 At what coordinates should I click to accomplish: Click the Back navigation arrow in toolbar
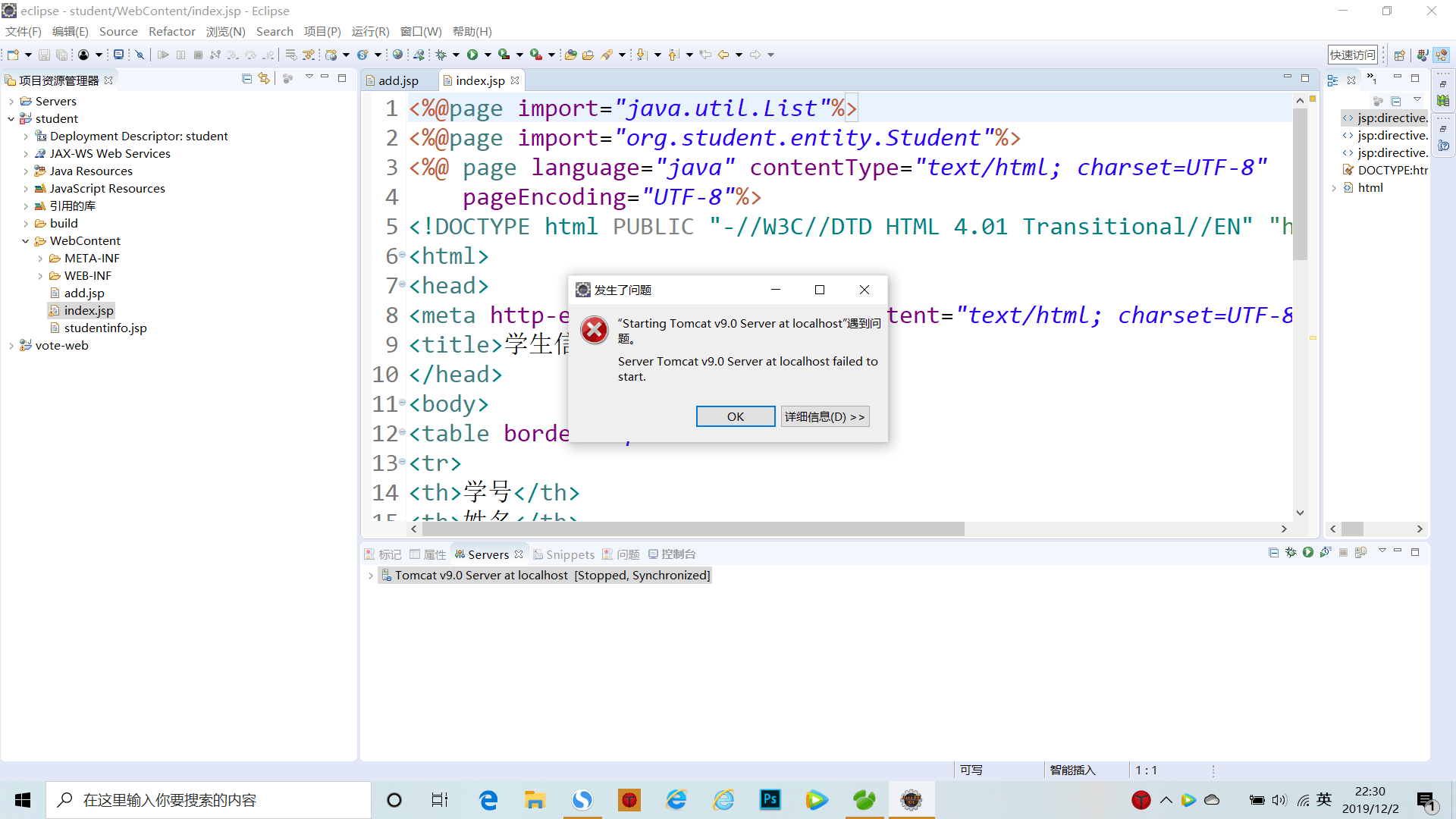coord(723,55)
